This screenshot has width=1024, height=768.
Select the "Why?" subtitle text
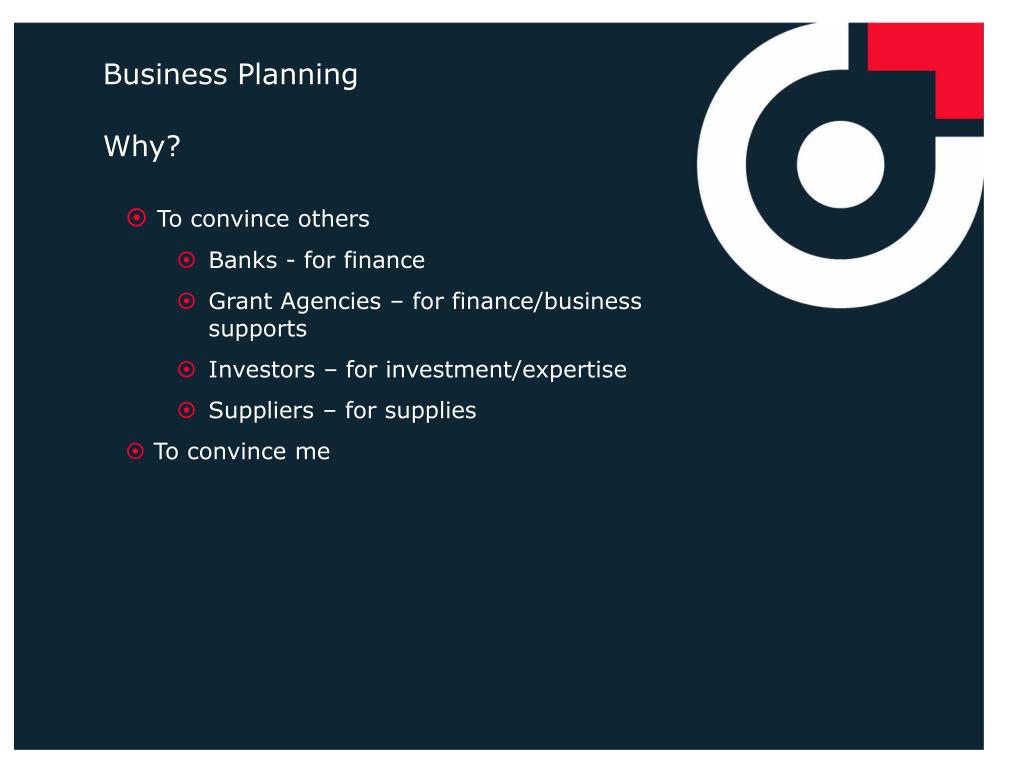(142, 146)
